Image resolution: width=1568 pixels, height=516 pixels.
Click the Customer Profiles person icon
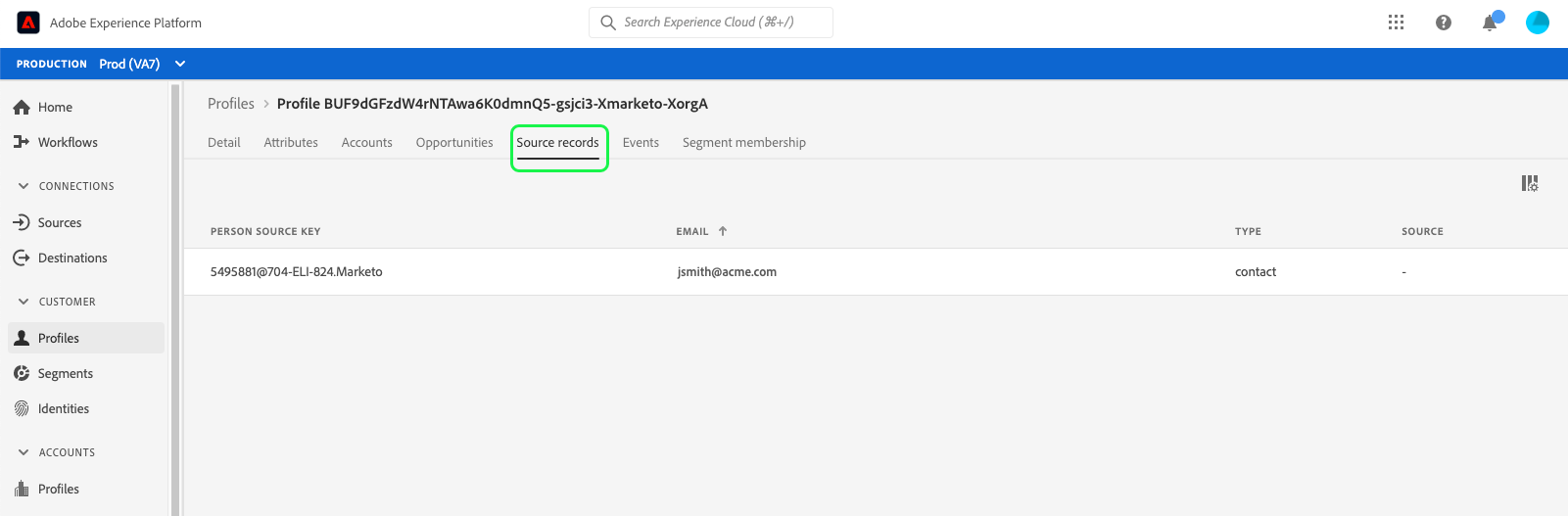click(22, 338)
